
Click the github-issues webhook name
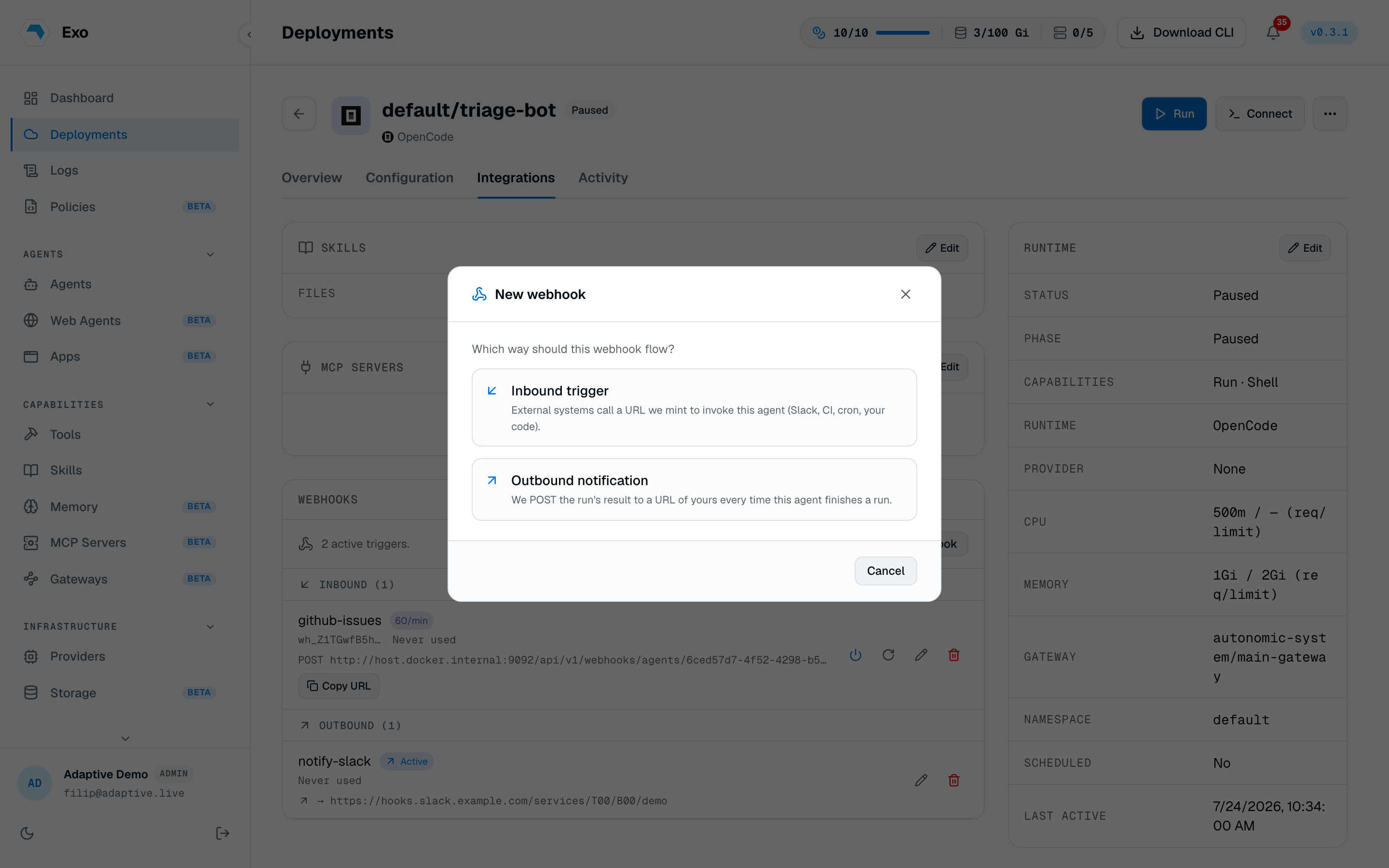(339, 621)
